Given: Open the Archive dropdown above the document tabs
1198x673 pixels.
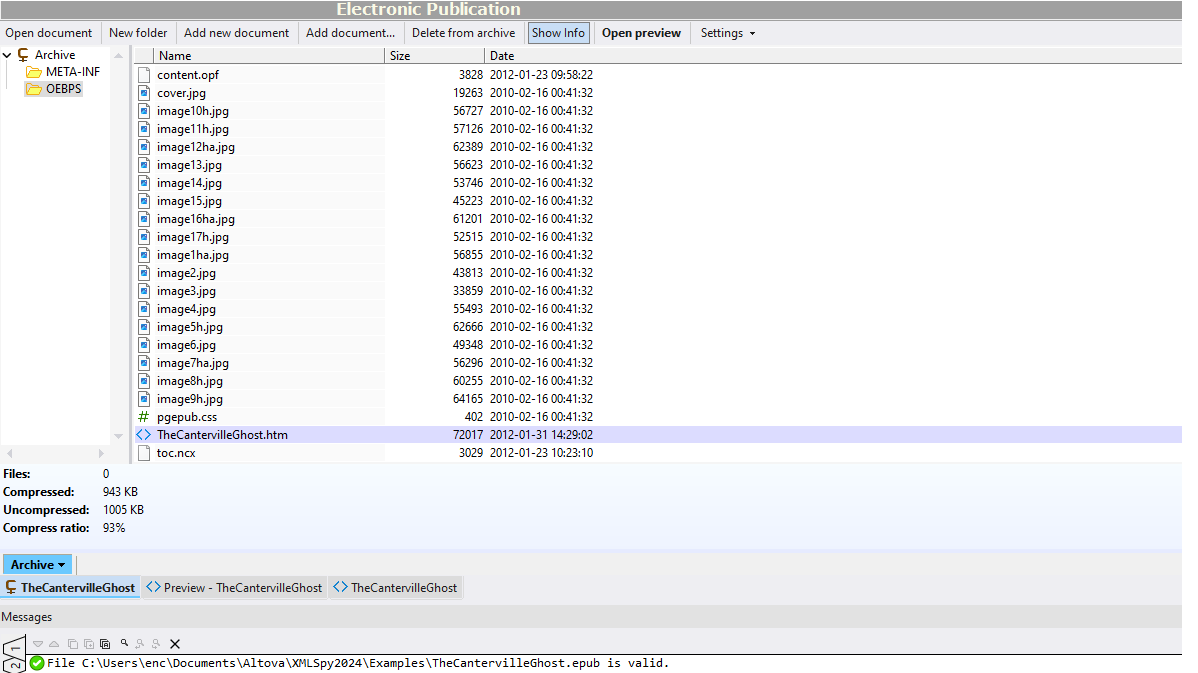Looking at the screenshot, I should coord(36,564).
